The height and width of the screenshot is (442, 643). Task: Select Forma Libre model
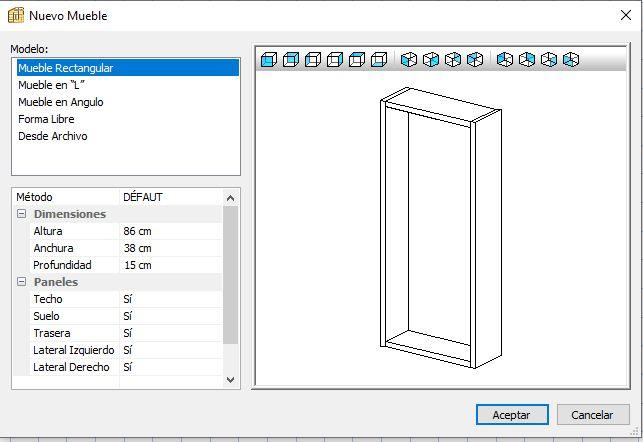128,119
